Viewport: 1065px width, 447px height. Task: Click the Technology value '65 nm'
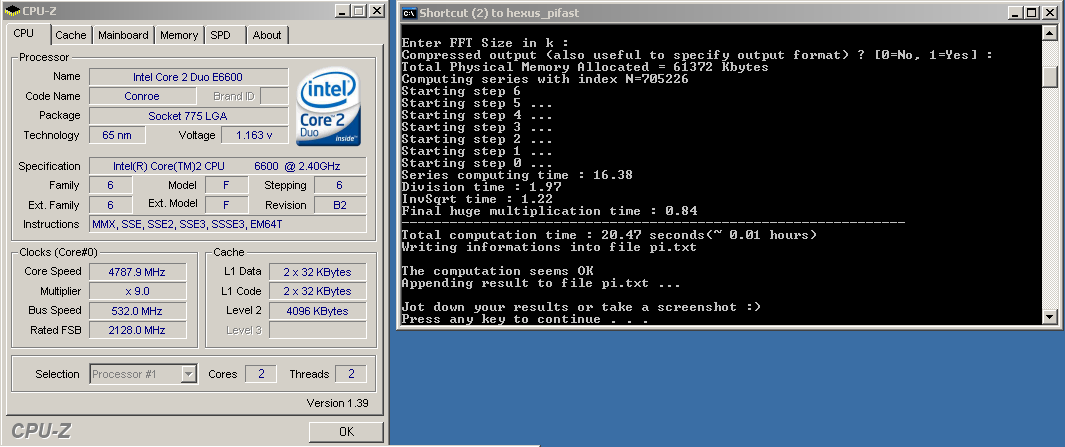[118, 135]
